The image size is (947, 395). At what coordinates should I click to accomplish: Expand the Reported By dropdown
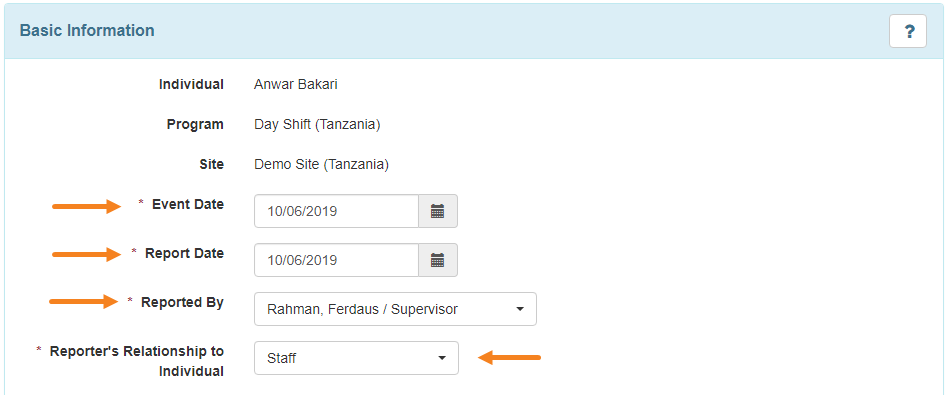coord(396,309)
